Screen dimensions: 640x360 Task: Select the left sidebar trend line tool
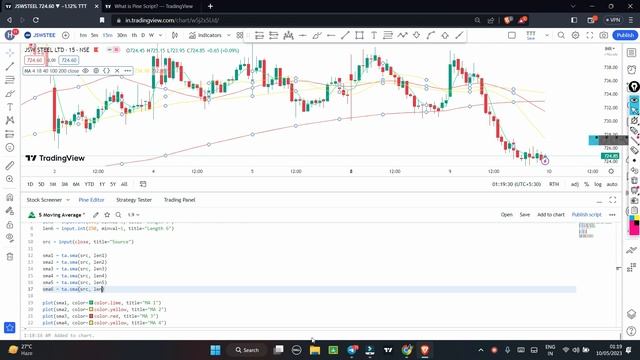(10, 66)
